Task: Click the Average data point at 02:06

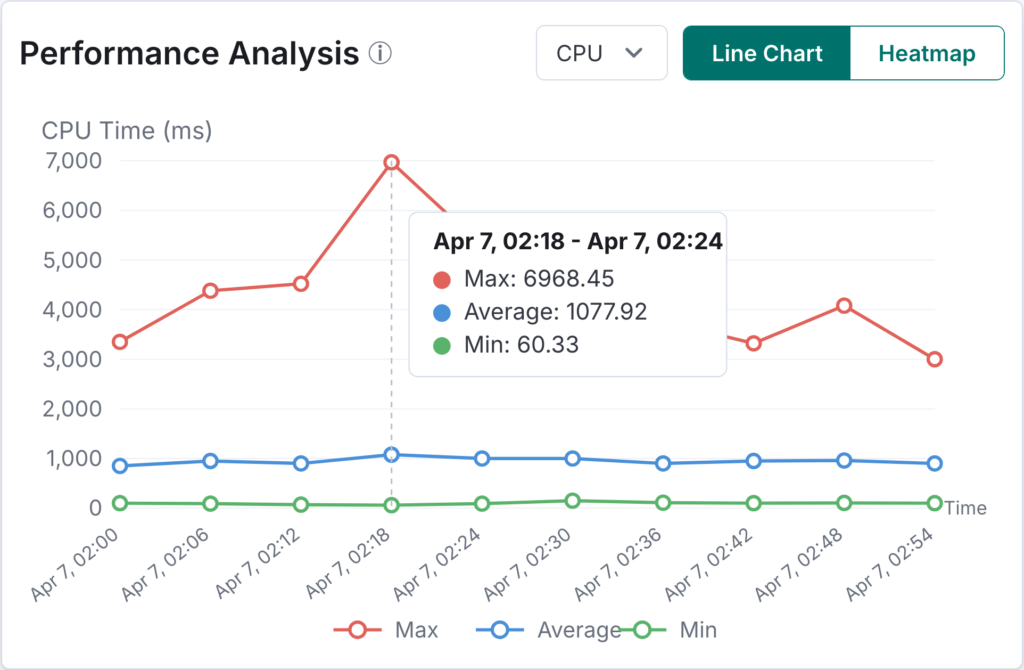Action: coord(210,461)
